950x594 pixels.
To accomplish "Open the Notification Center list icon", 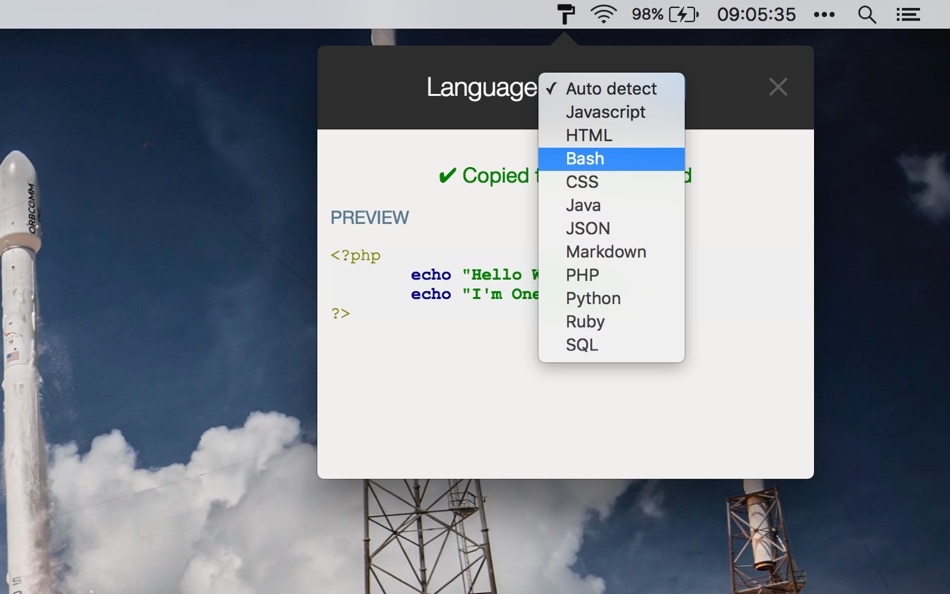I will tap(908, 15).
